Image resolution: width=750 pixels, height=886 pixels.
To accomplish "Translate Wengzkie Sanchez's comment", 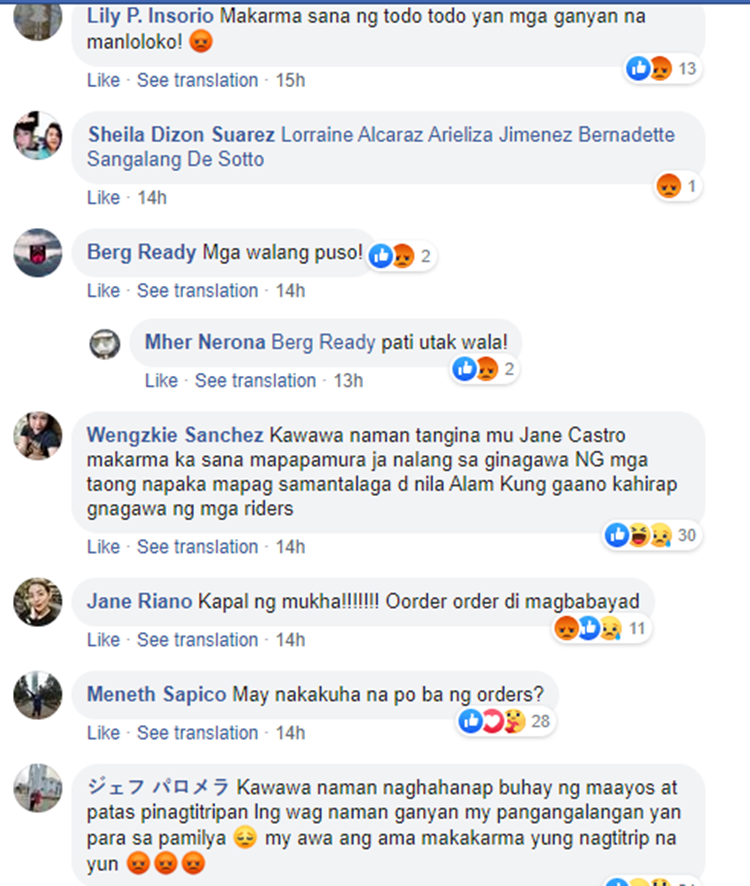I will [197, 547].
